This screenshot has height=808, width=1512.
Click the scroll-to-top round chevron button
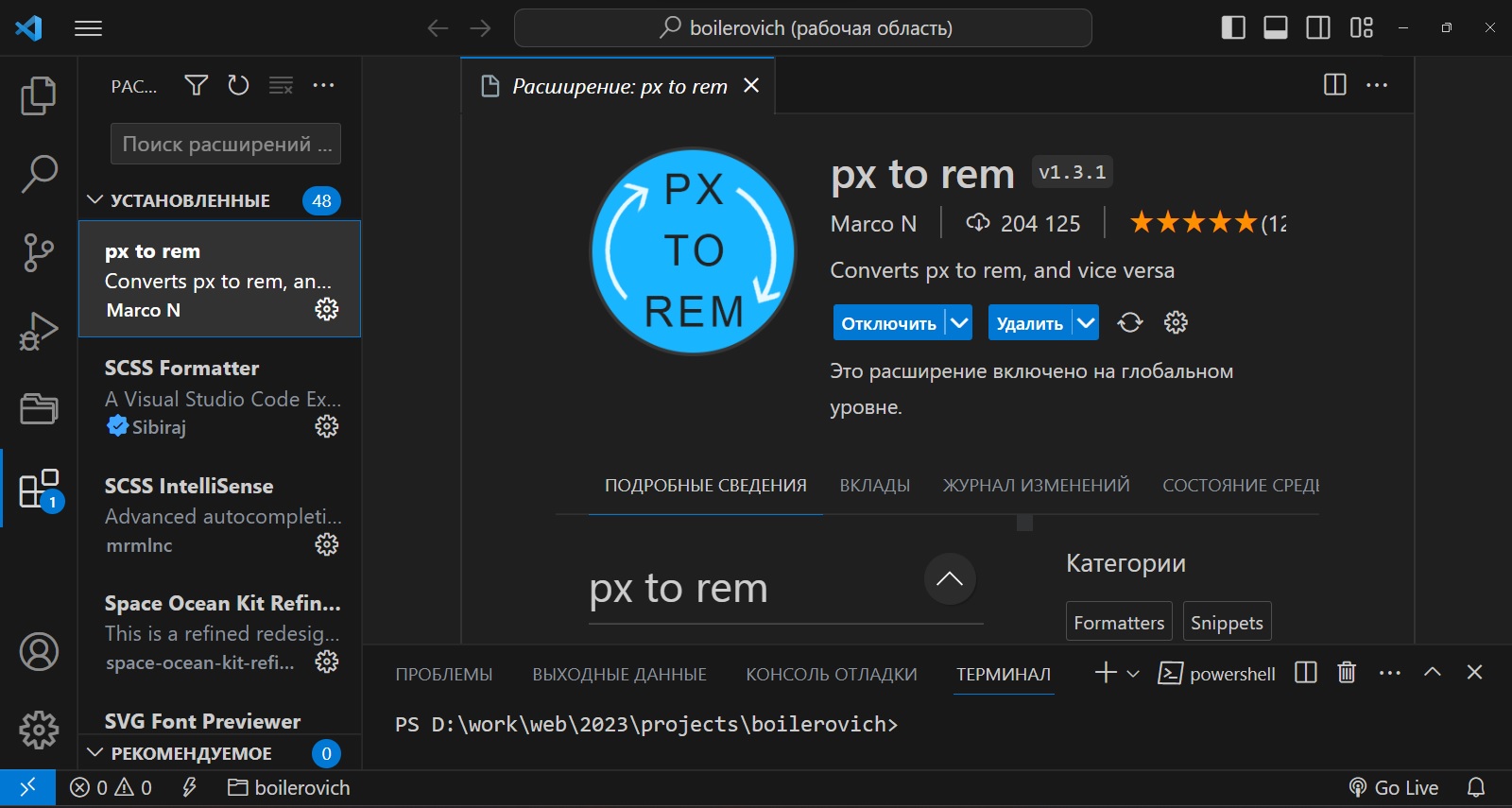point(950,578)
